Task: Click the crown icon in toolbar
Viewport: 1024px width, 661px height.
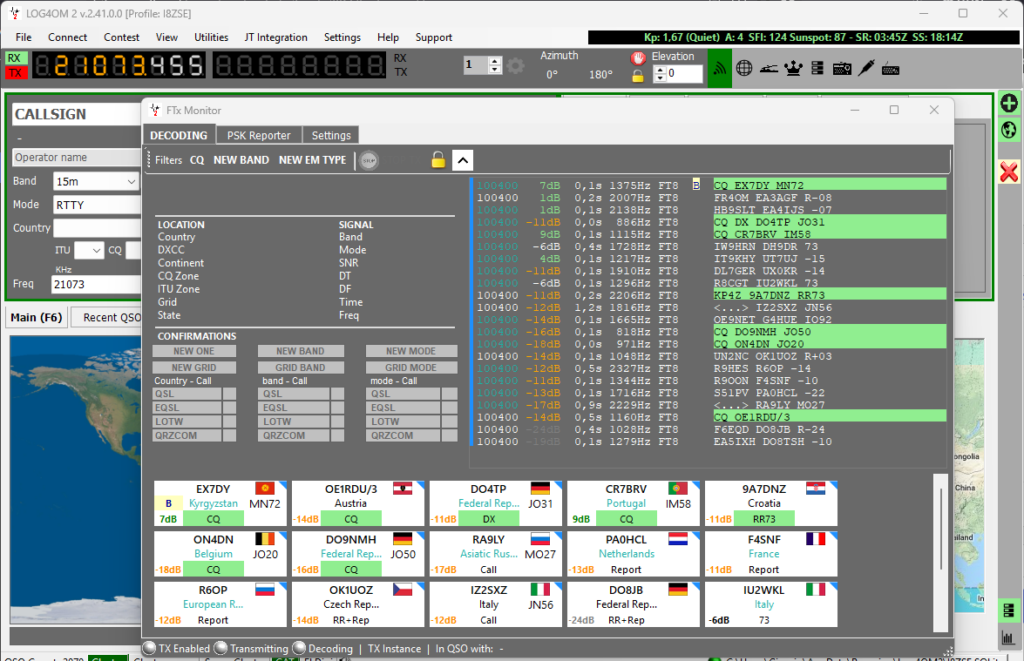Action: tap(793, 68)
